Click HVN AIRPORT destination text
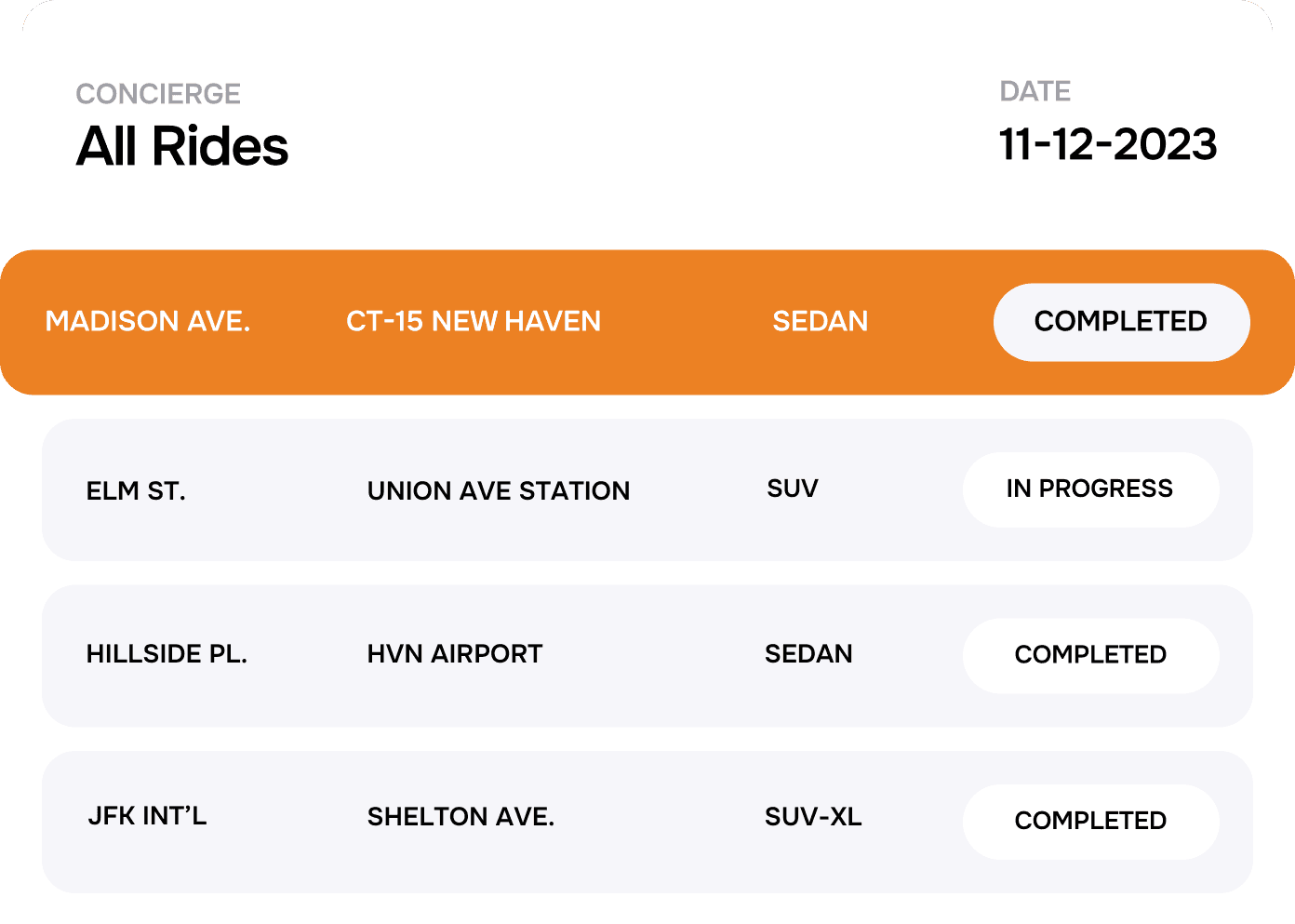The image size is (1295, 924). 454,655
